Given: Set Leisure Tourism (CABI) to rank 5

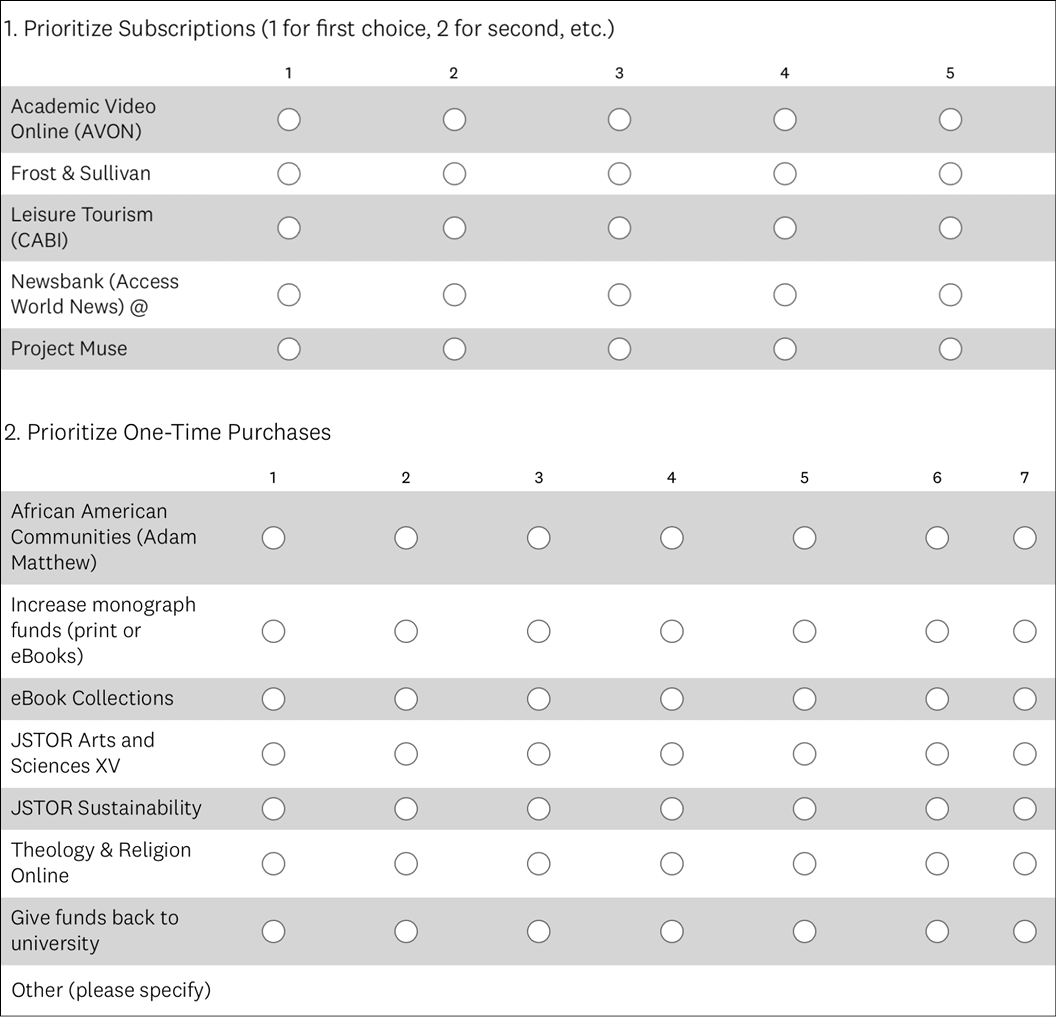Looking at the screenshot, I should coord(950,228).
